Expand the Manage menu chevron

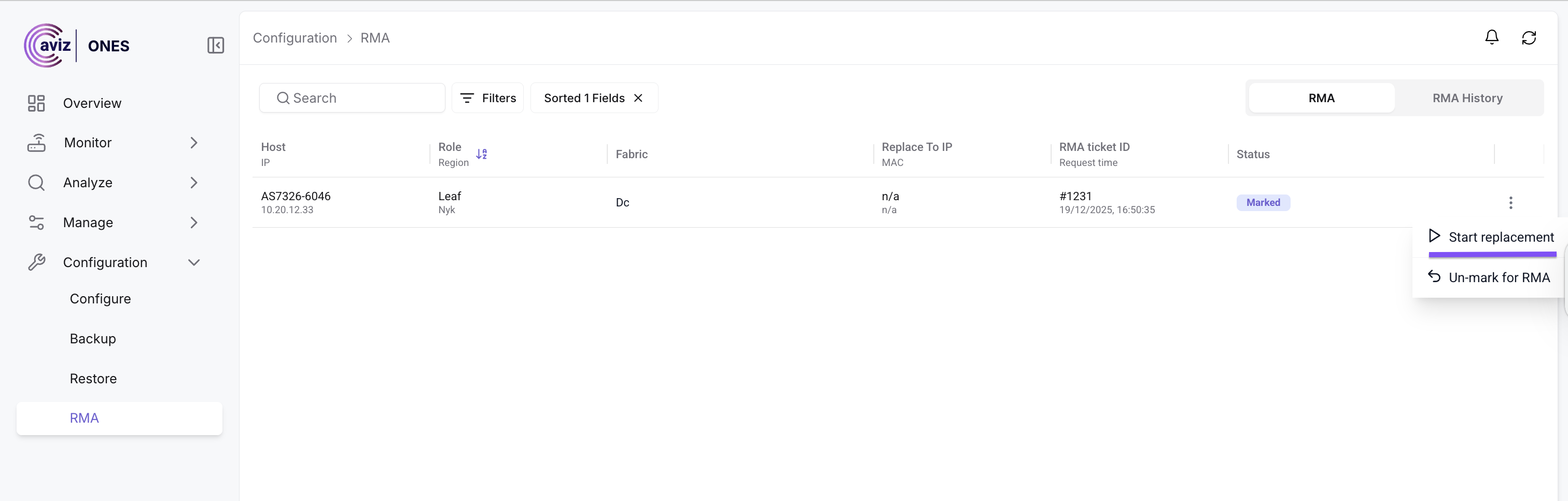click(193, 223)
